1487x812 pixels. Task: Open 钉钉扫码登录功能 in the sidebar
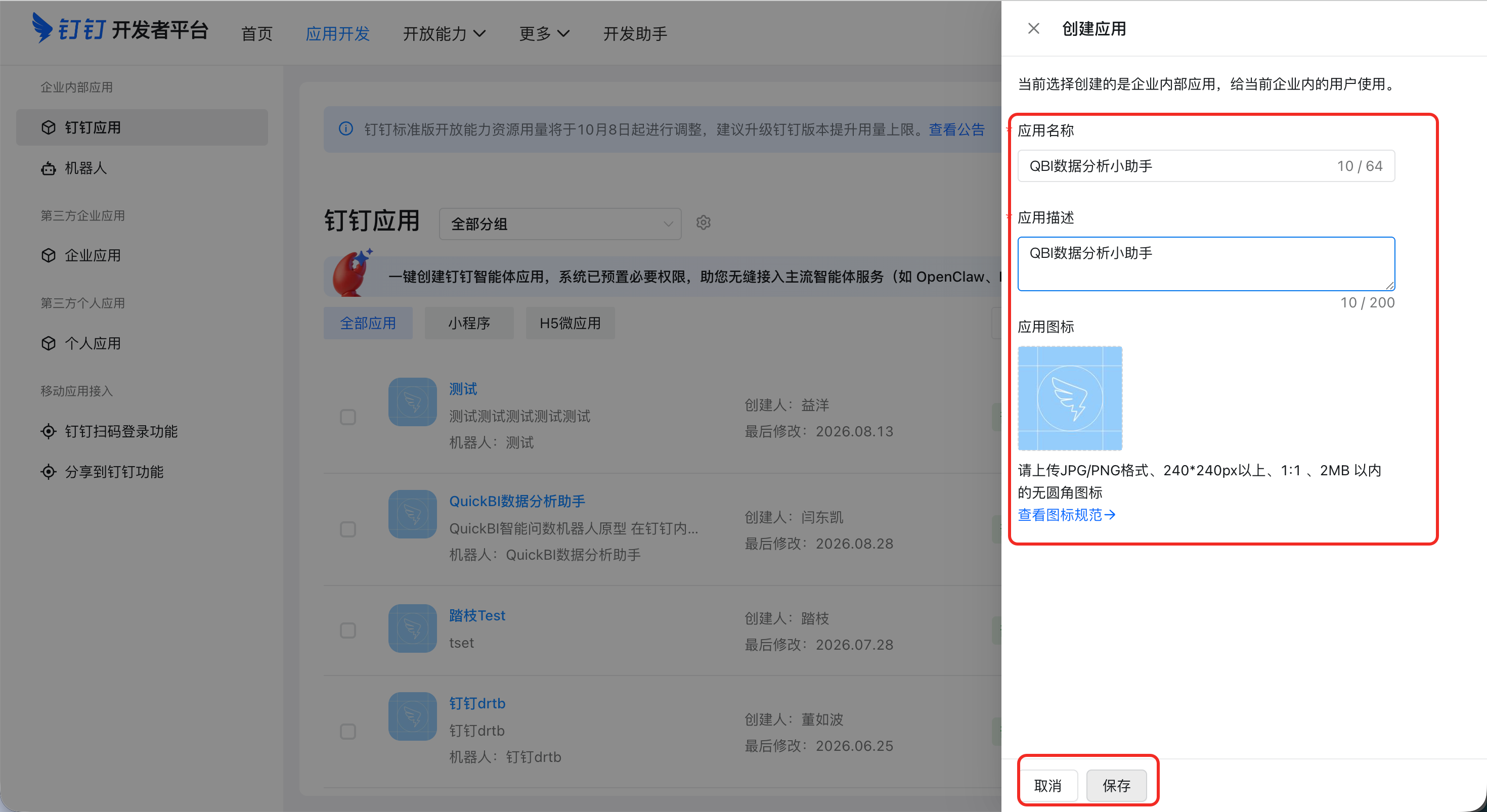point(142,431)
